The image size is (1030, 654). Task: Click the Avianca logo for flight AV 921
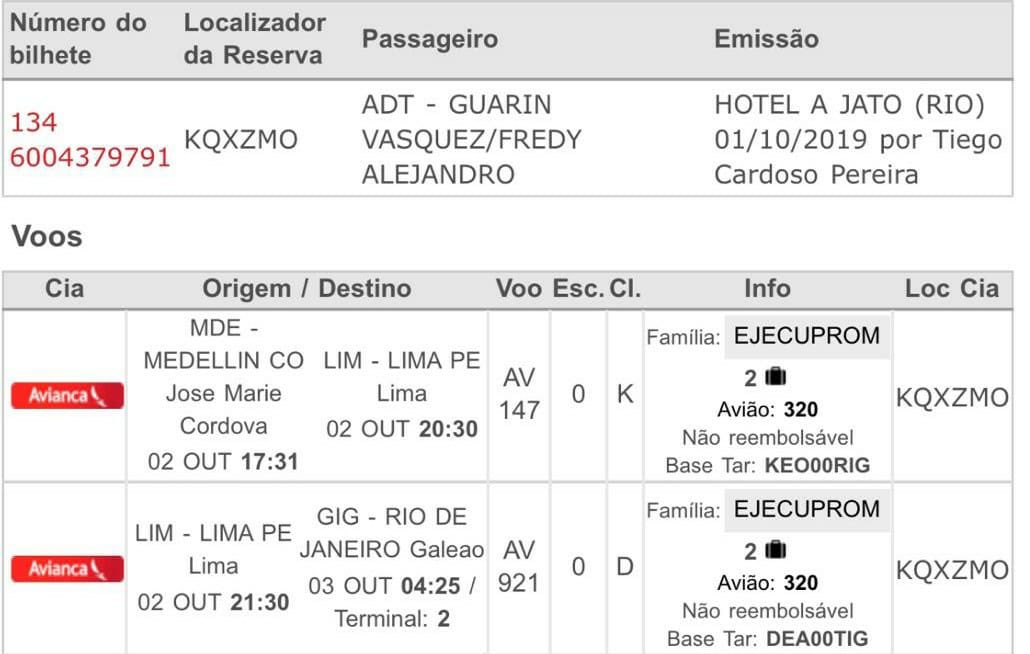(67, 568)
